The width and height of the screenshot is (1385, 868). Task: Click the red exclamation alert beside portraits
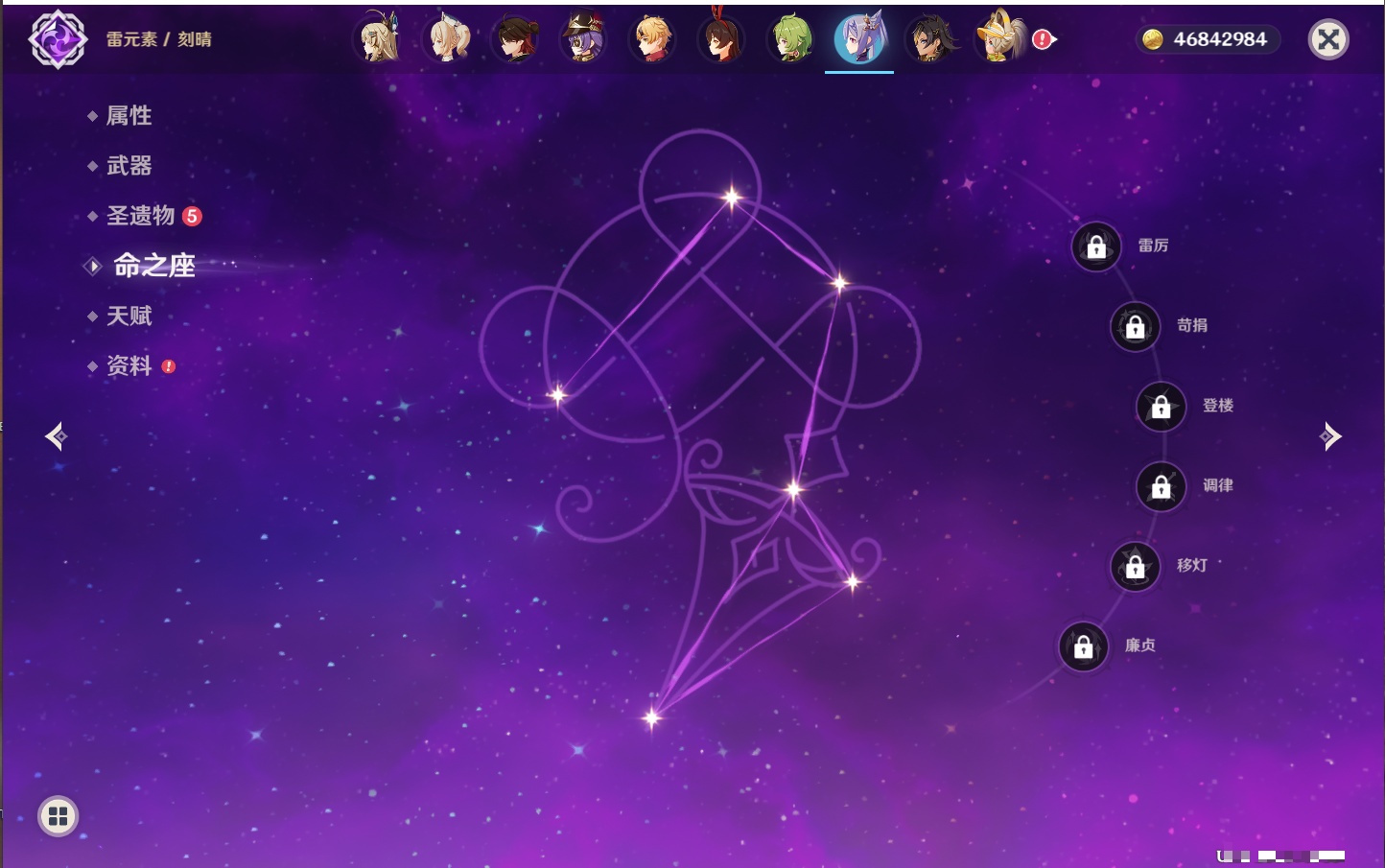click(1043, 39)
